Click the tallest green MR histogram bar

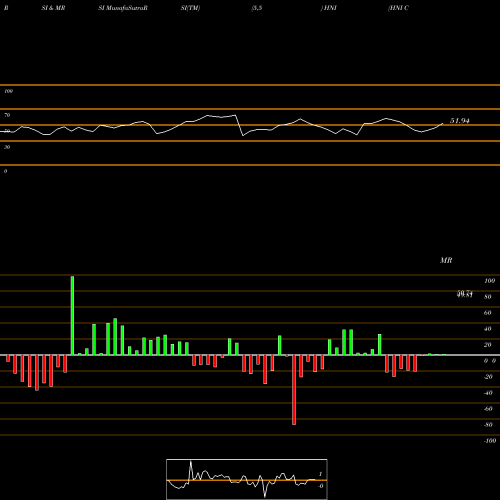(72, 315)
